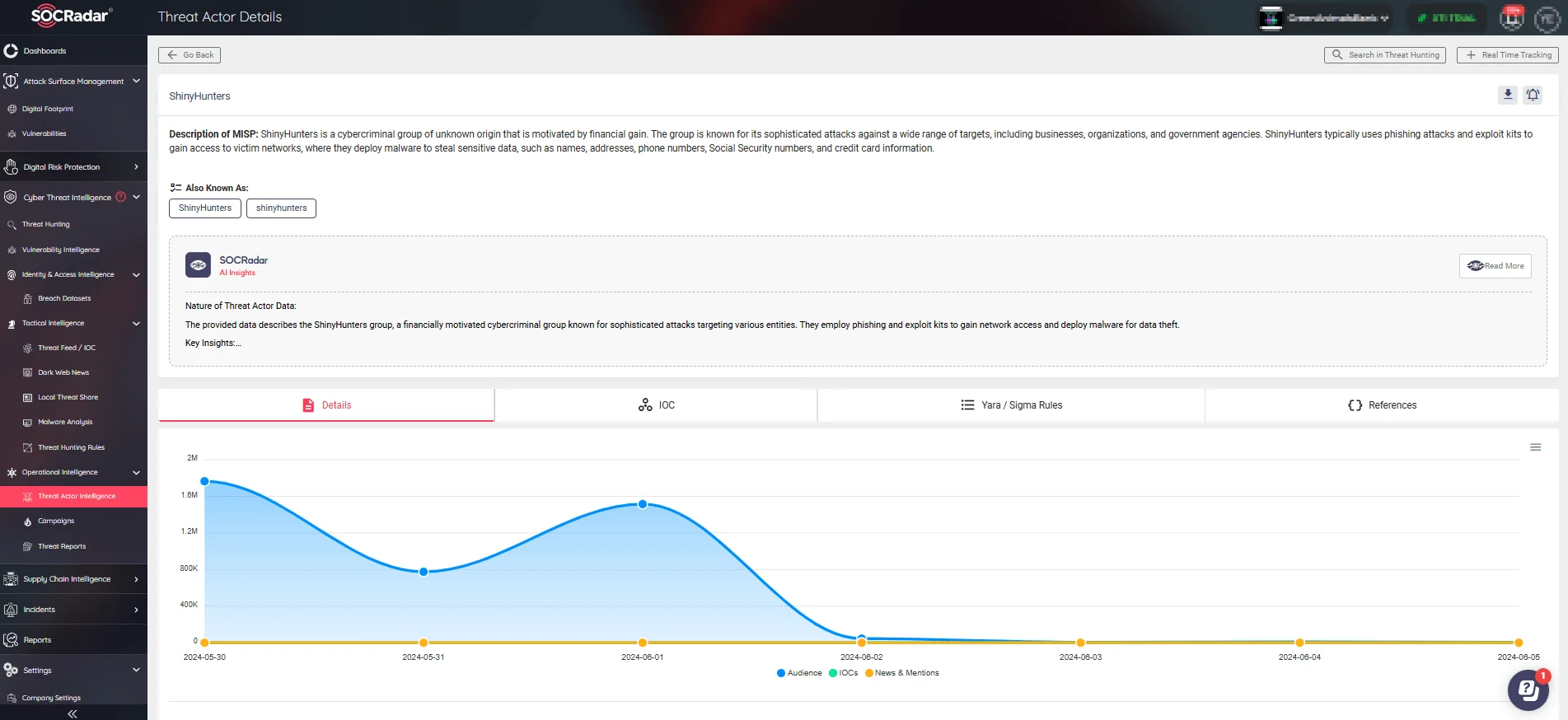Collapse the Settings section chevron

(x=137, y=670)
